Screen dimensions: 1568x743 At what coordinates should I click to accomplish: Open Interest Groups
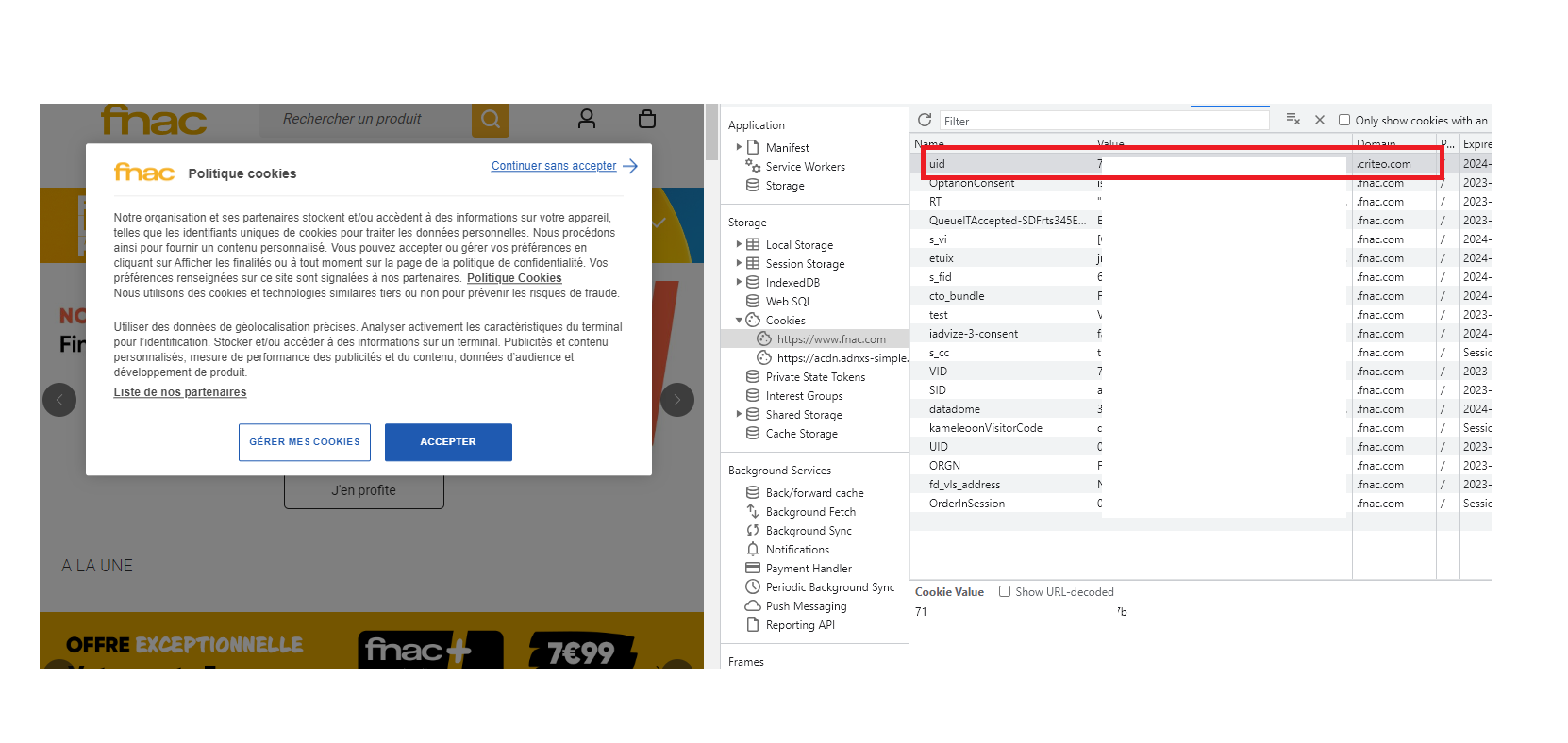(804, 396)
